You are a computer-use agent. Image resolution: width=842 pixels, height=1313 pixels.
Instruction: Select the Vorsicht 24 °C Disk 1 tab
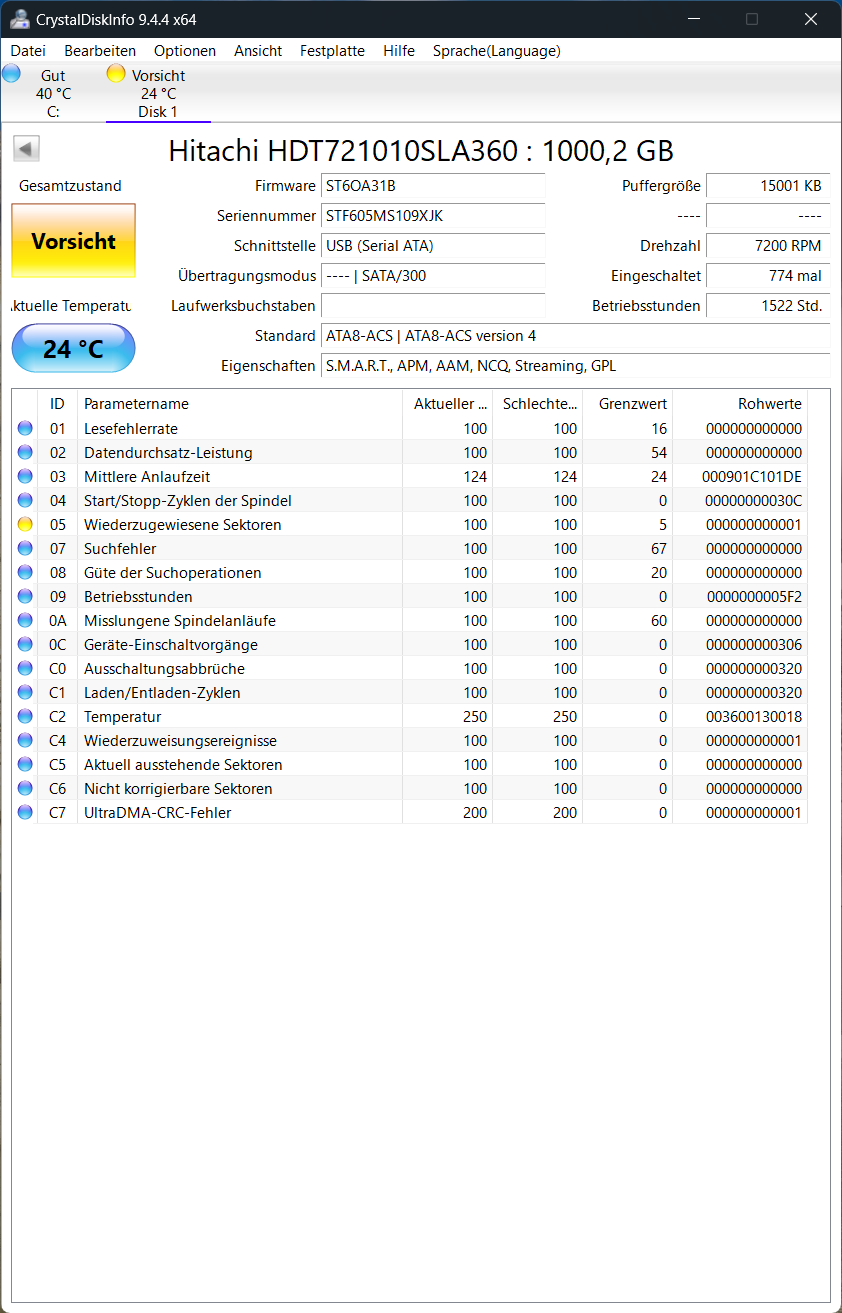click(x=158, y=93)
